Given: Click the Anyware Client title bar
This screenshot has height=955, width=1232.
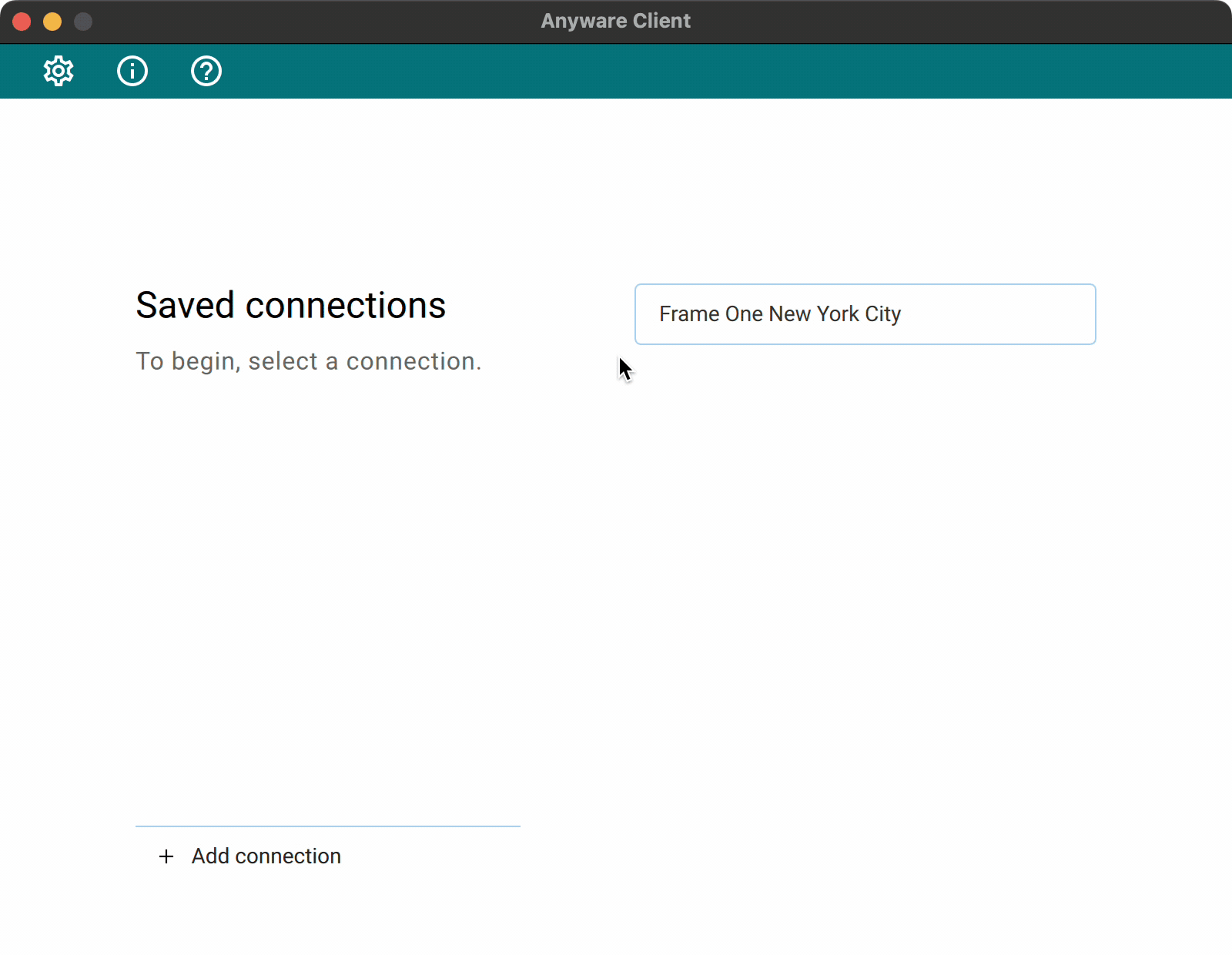Looking at the screenshot, I should point(616,21).
